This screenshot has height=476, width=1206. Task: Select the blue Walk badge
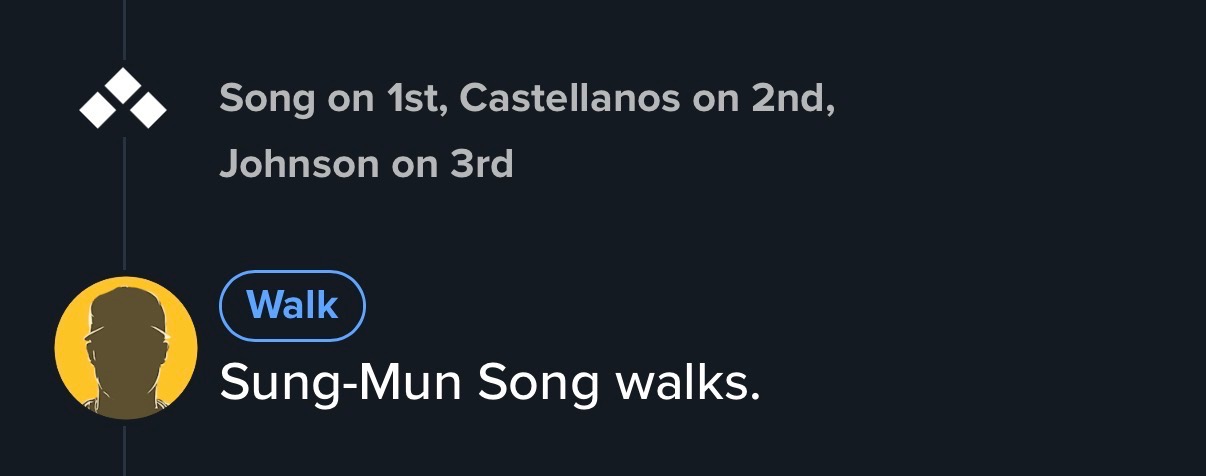292,306
